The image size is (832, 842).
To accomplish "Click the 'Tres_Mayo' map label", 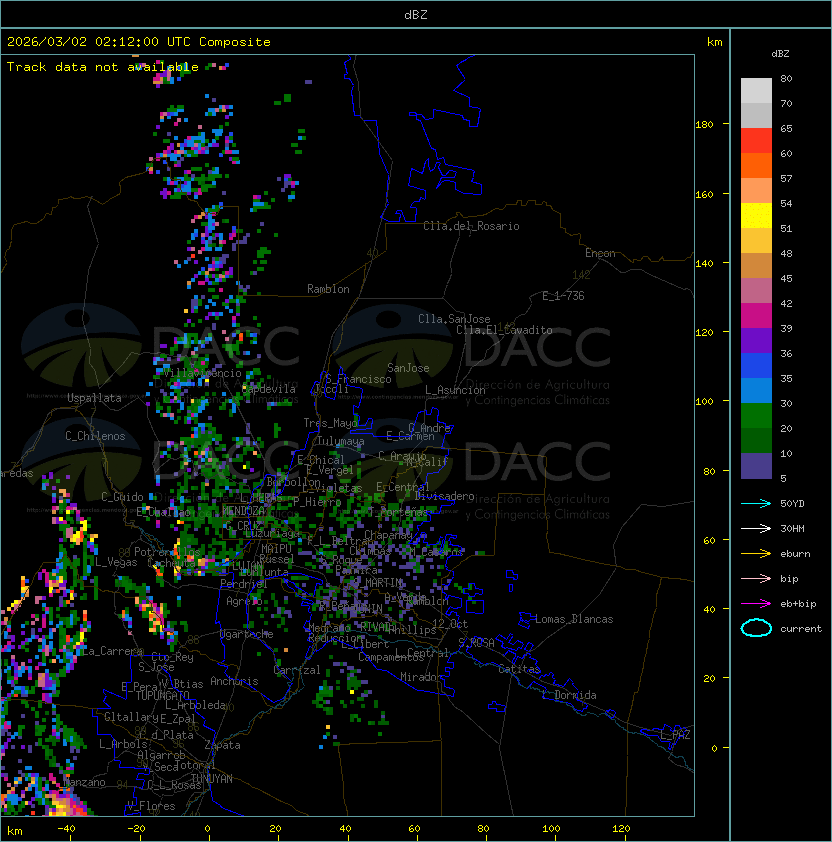I will point(330,423).
